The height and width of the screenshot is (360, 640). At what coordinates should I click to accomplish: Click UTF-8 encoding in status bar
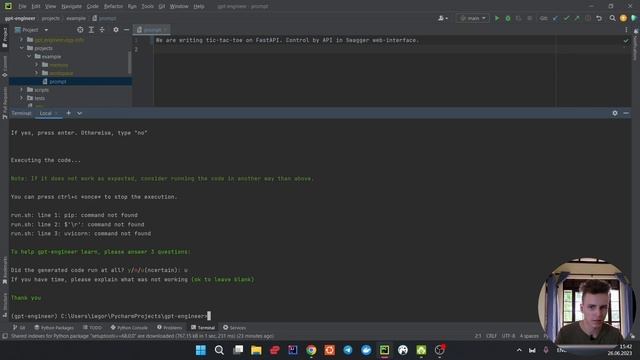(x=508, y=336)
